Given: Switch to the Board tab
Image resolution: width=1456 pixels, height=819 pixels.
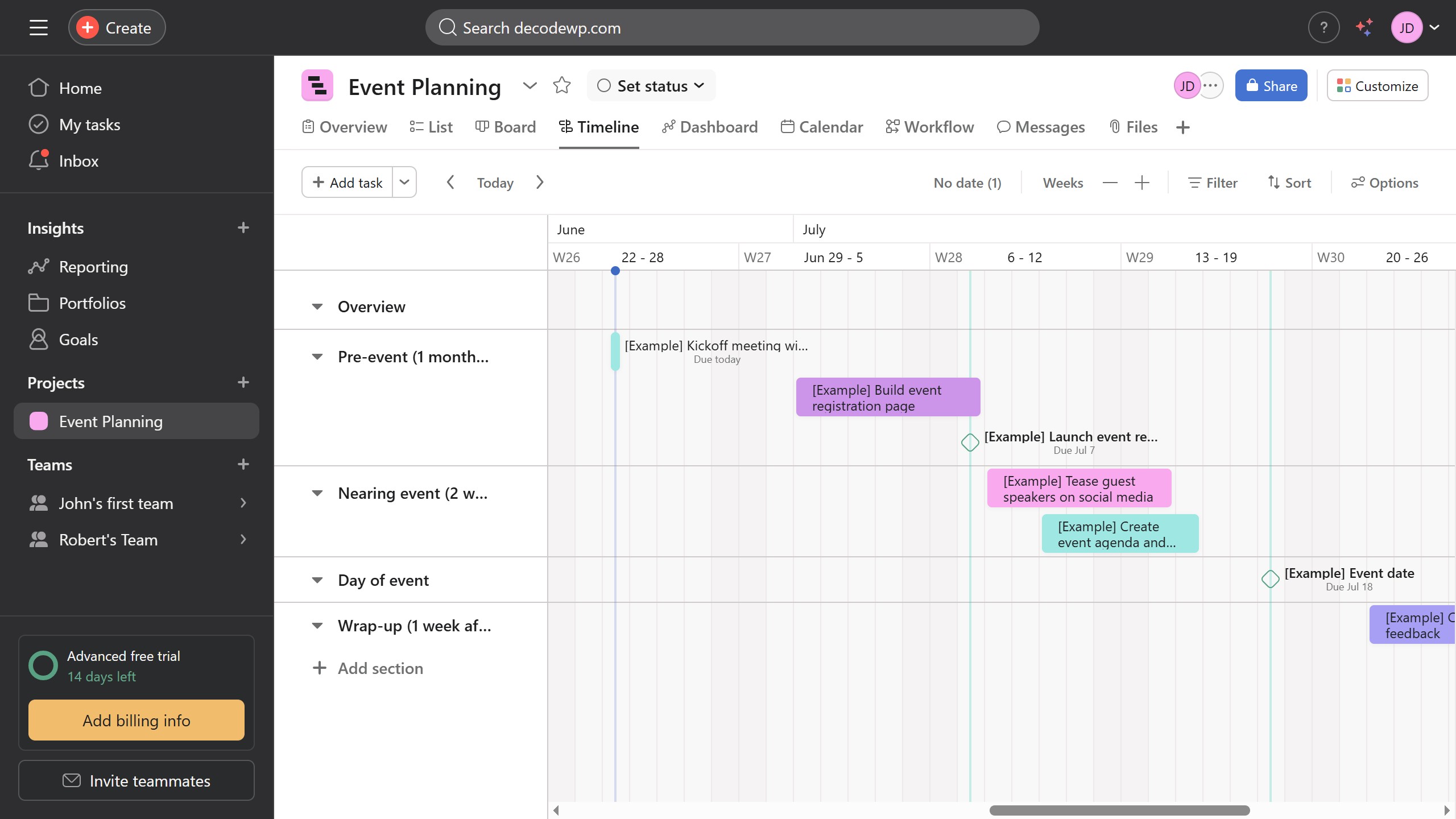Looking at the screenshot, I should [506, 127].
